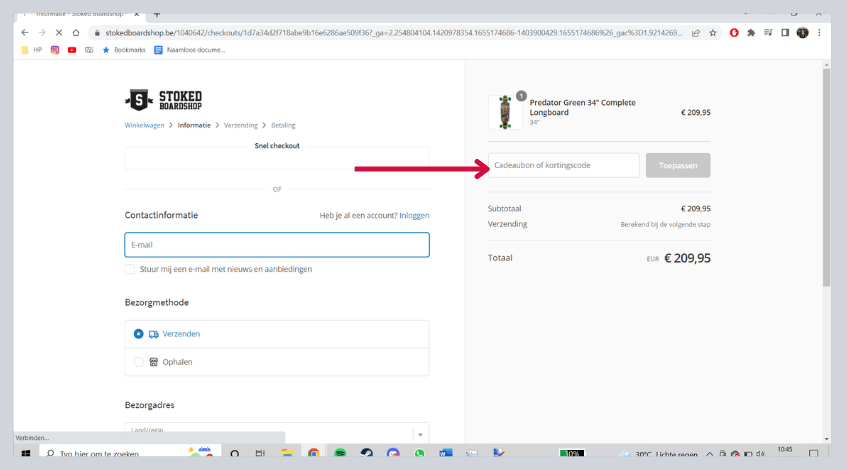Stop page loading with the X button
Screen dimensions: 847x470
click(58, 32)
